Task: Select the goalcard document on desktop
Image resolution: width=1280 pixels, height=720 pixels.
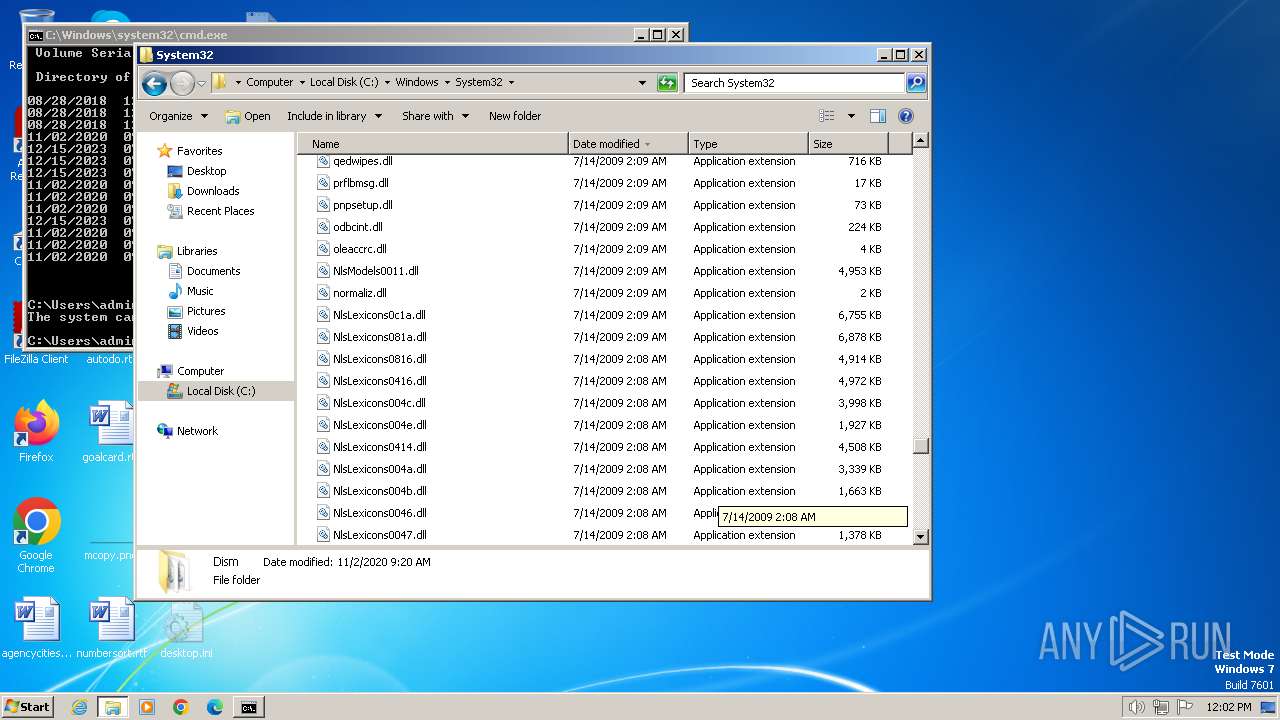Action: (110, 432)
